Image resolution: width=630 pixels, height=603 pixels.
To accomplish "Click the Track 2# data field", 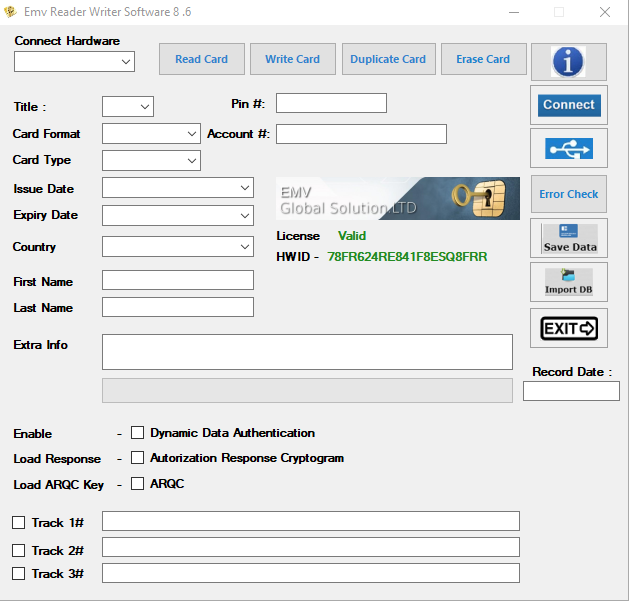I will (x=311, y=547).
